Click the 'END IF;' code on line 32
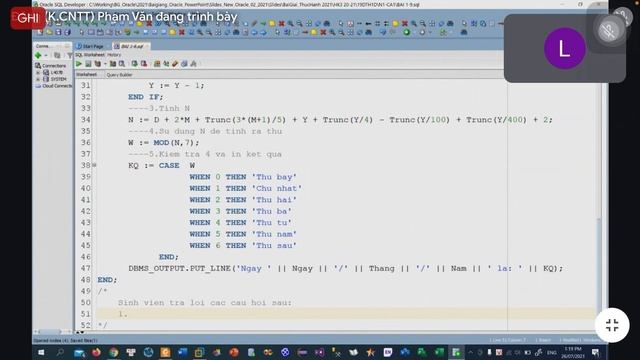640x360 pixels. 145,97
